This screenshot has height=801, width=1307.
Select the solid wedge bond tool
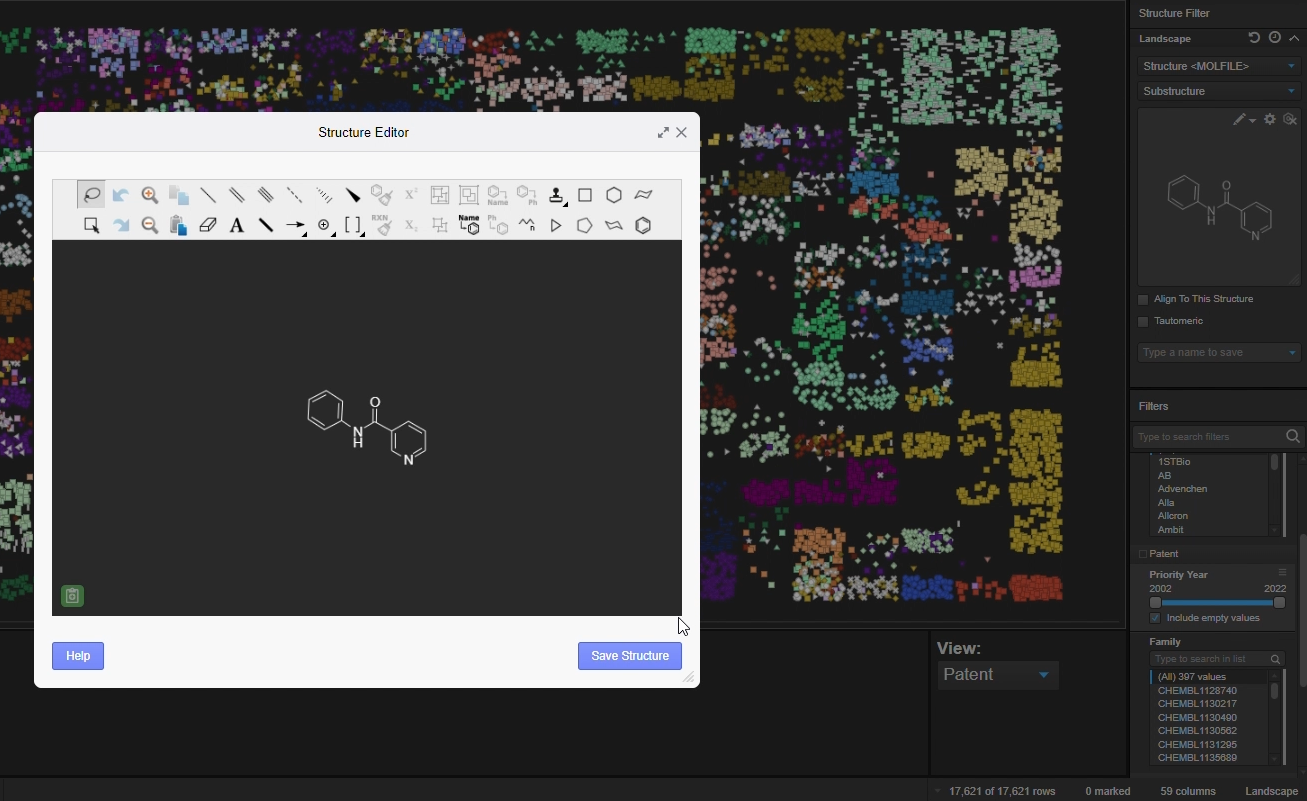[x=353, y=195]
